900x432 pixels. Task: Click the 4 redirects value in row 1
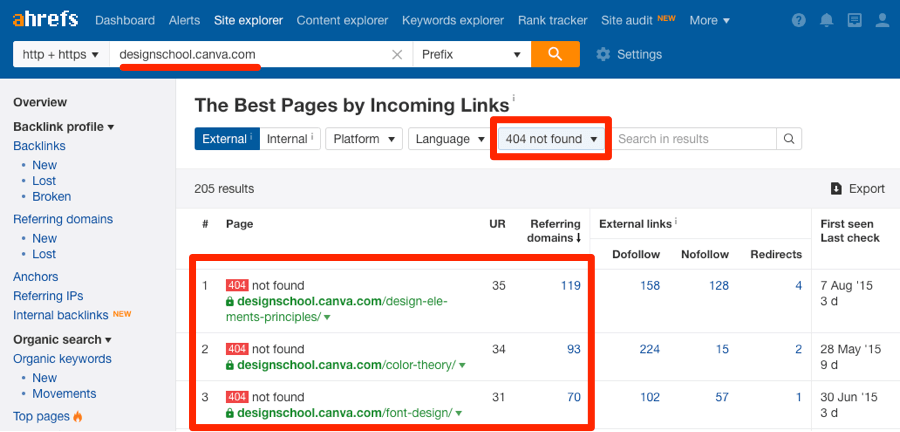coord(798,285)
